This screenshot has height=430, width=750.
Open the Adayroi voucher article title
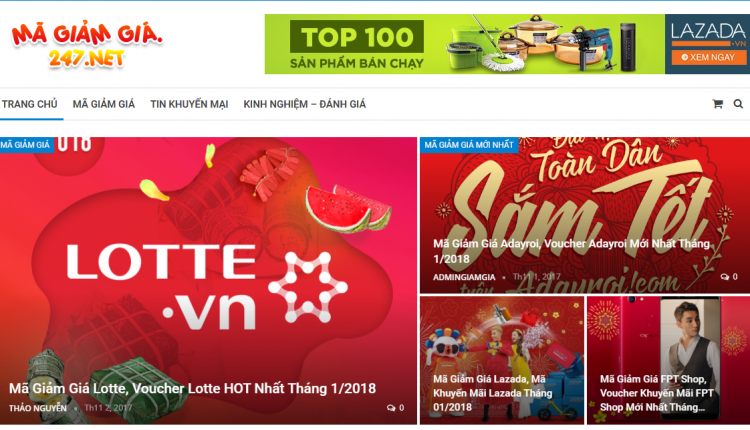click(571, 251)
